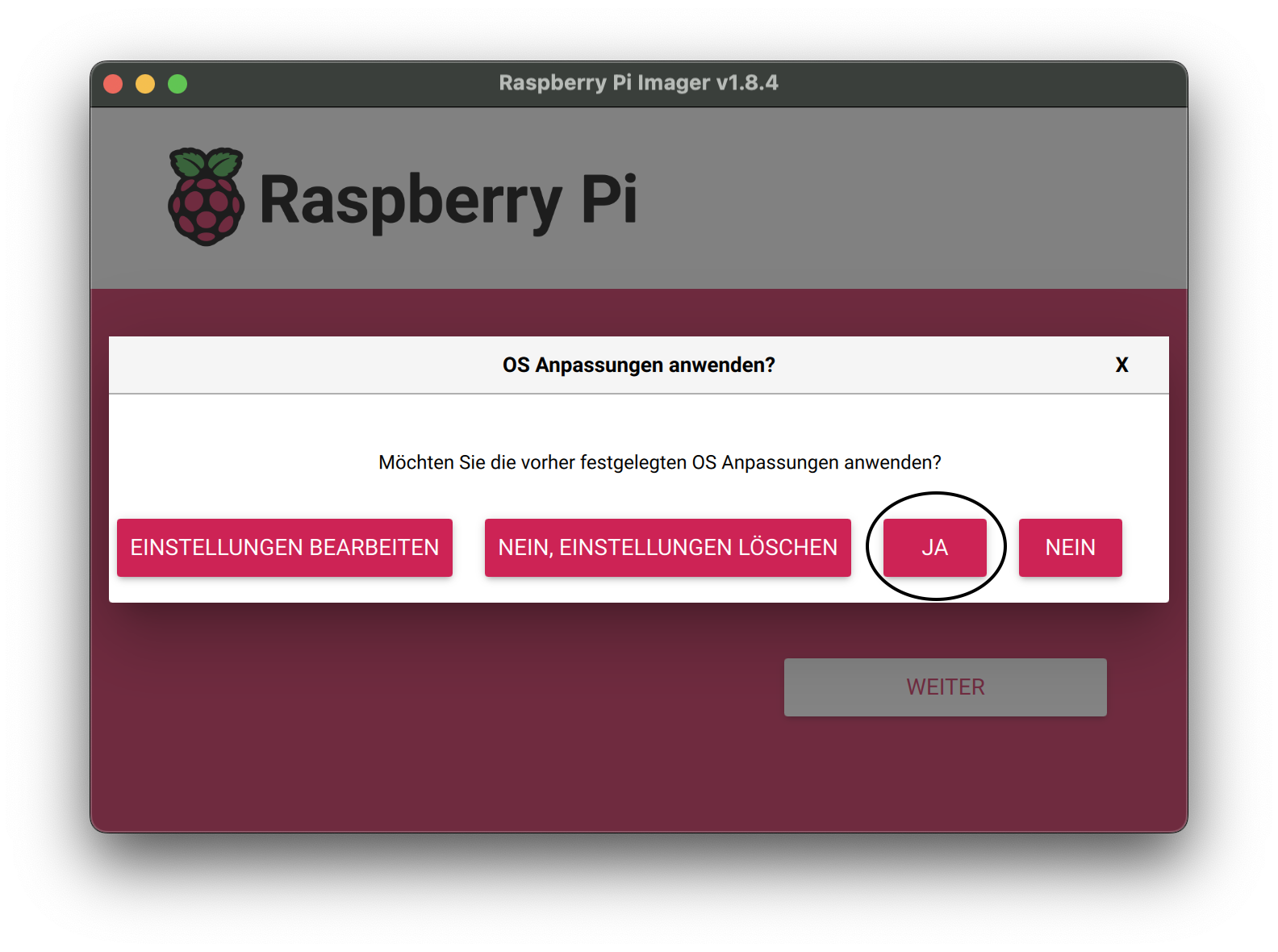
Task: Click the JA button to apply OS customisations
Action: pyautogui.click(x=934, y=547)
